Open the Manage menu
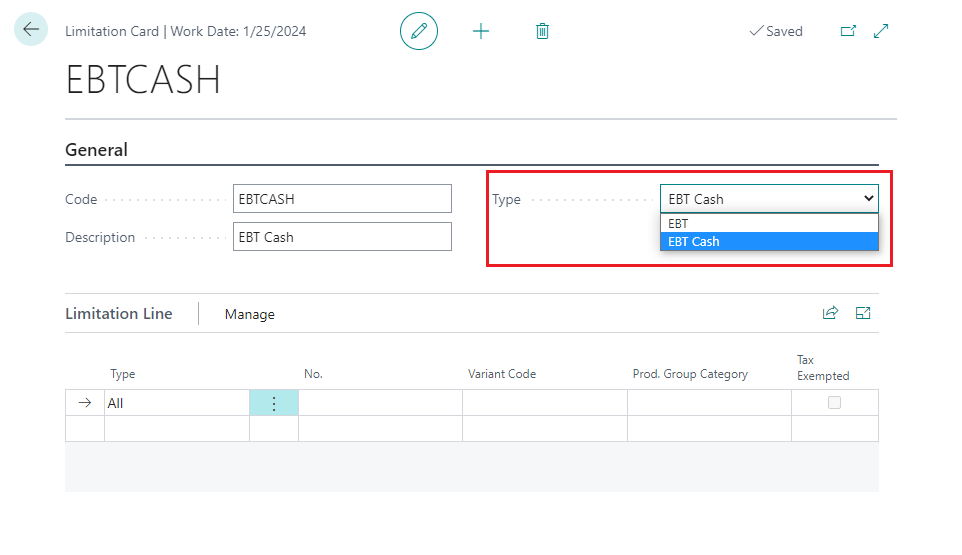 click(x=249, y=314)
